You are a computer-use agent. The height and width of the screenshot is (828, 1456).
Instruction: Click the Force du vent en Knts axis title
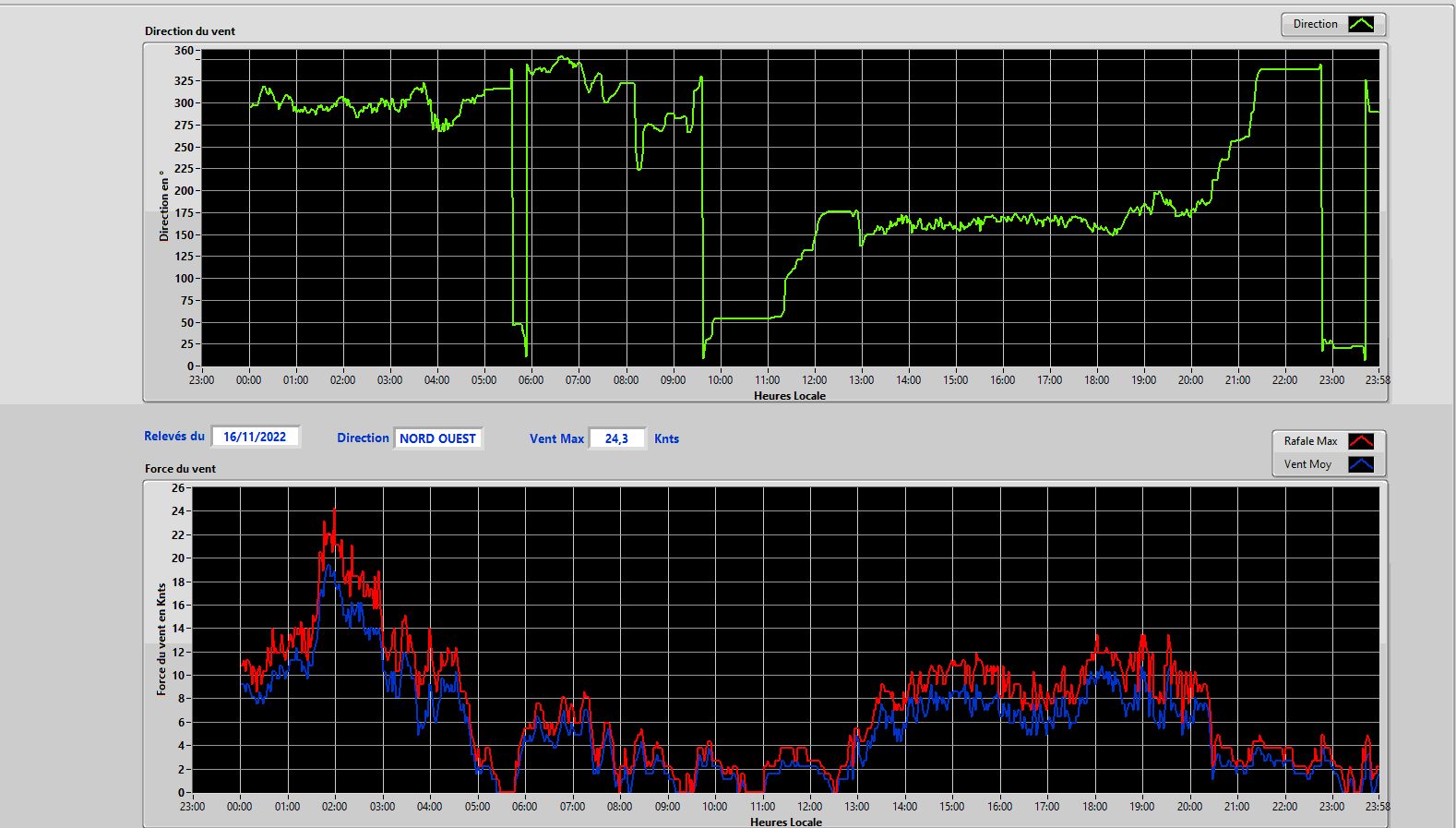point(161,639)
